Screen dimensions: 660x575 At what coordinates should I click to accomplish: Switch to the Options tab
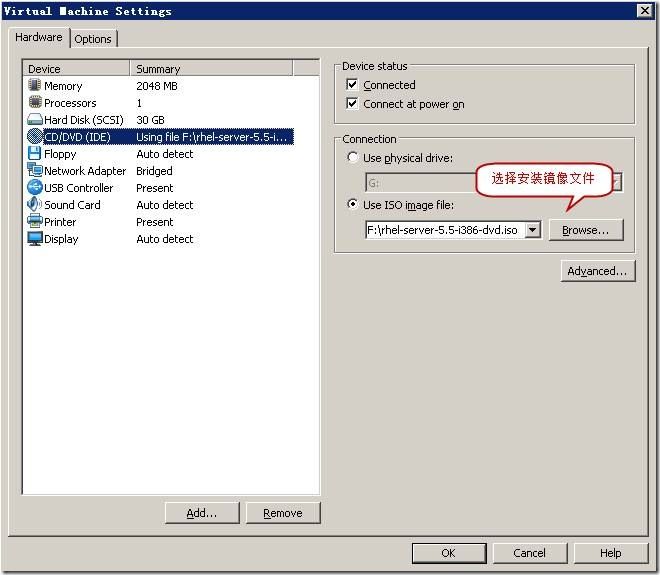[x=93, y=39]
